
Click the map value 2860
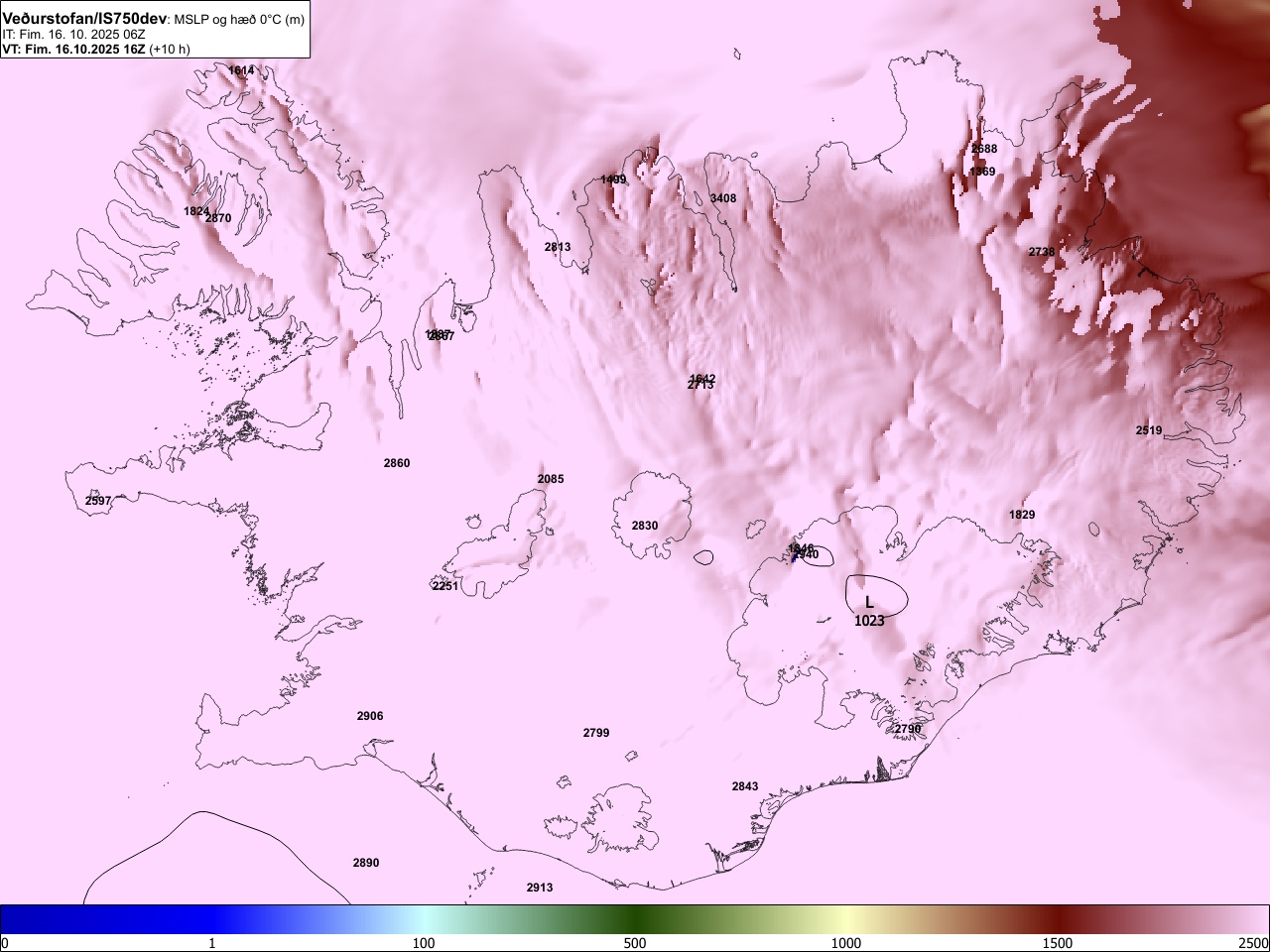click(397, 463)
